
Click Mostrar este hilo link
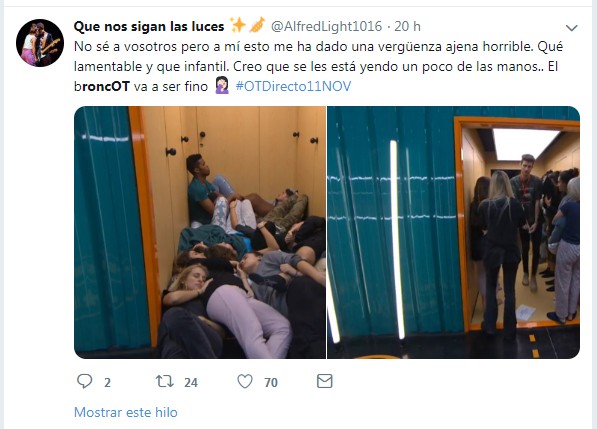pos(126,412)
